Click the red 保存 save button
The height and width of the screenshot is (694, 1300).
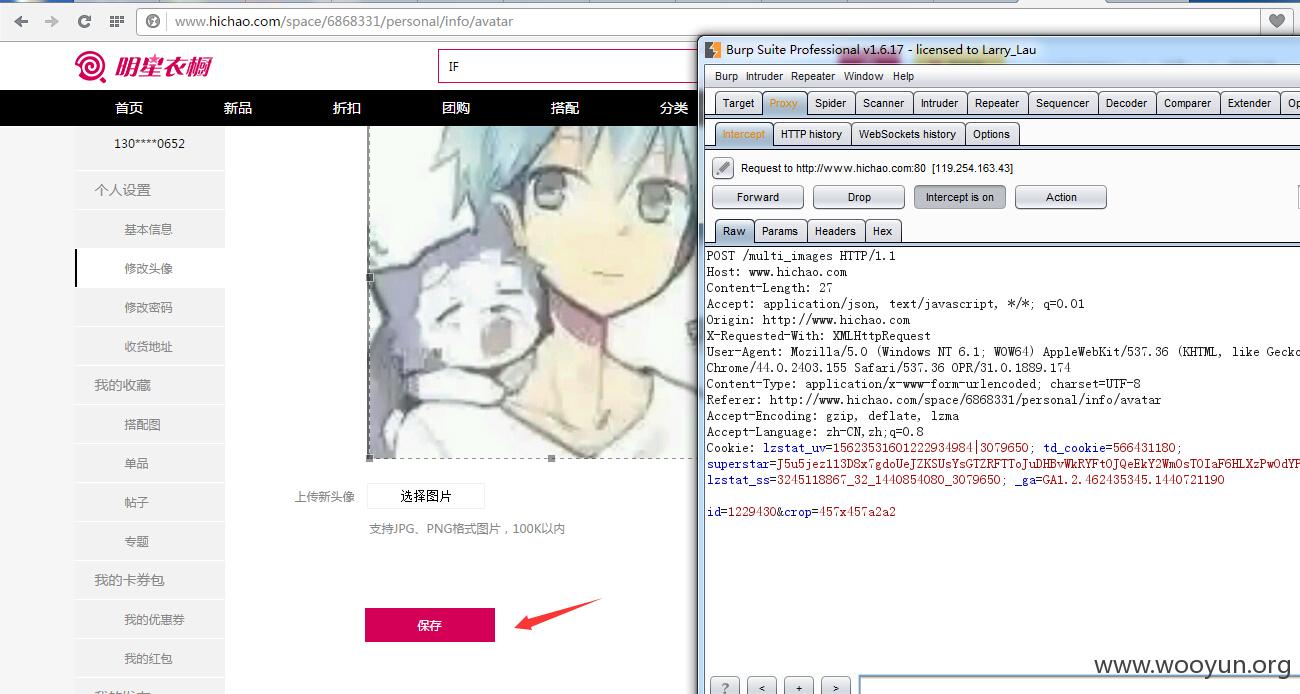pyautogui.click(x=430, y=625)
